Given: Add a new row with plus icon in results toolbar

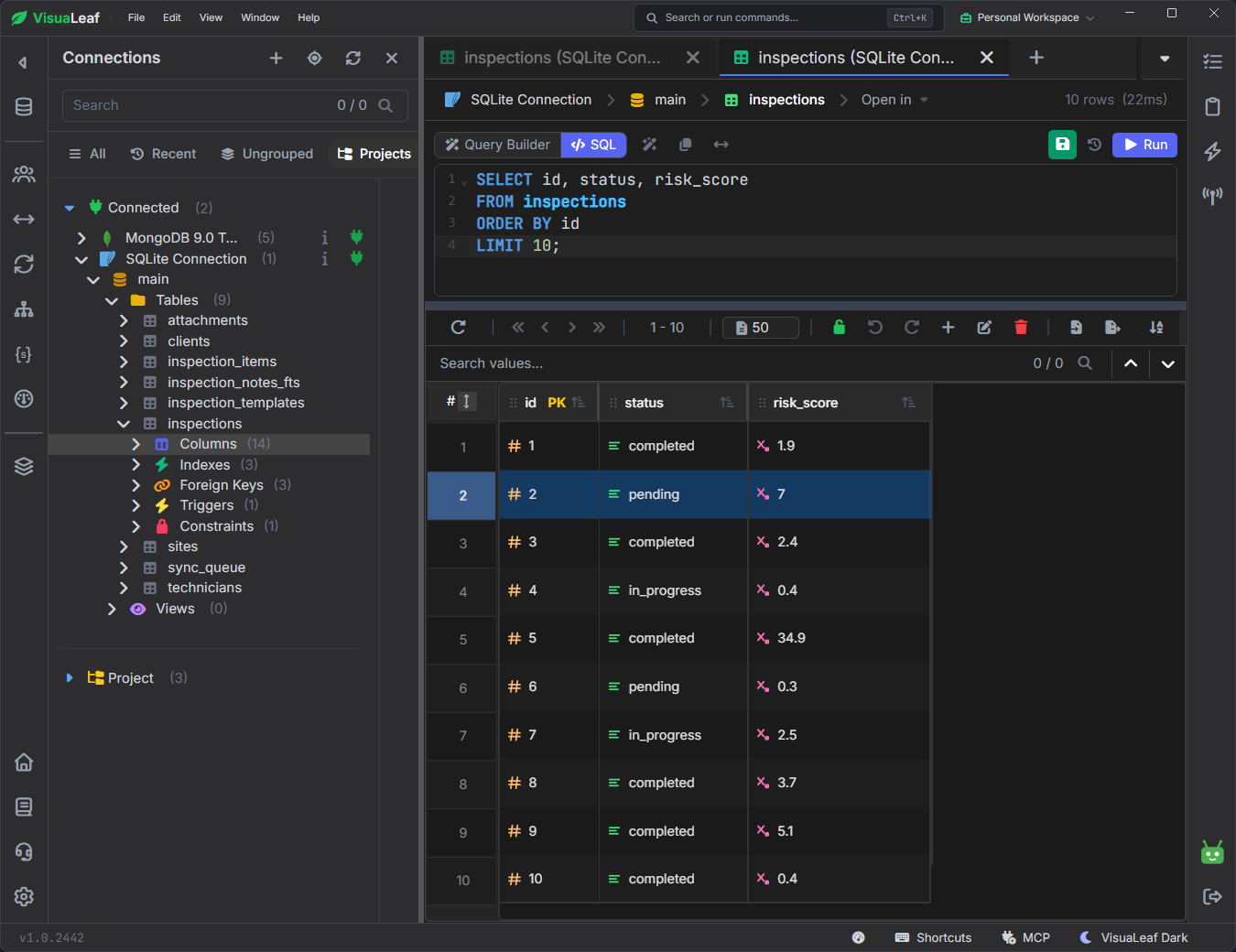Looking at the screenshot, I should point(948,328).
